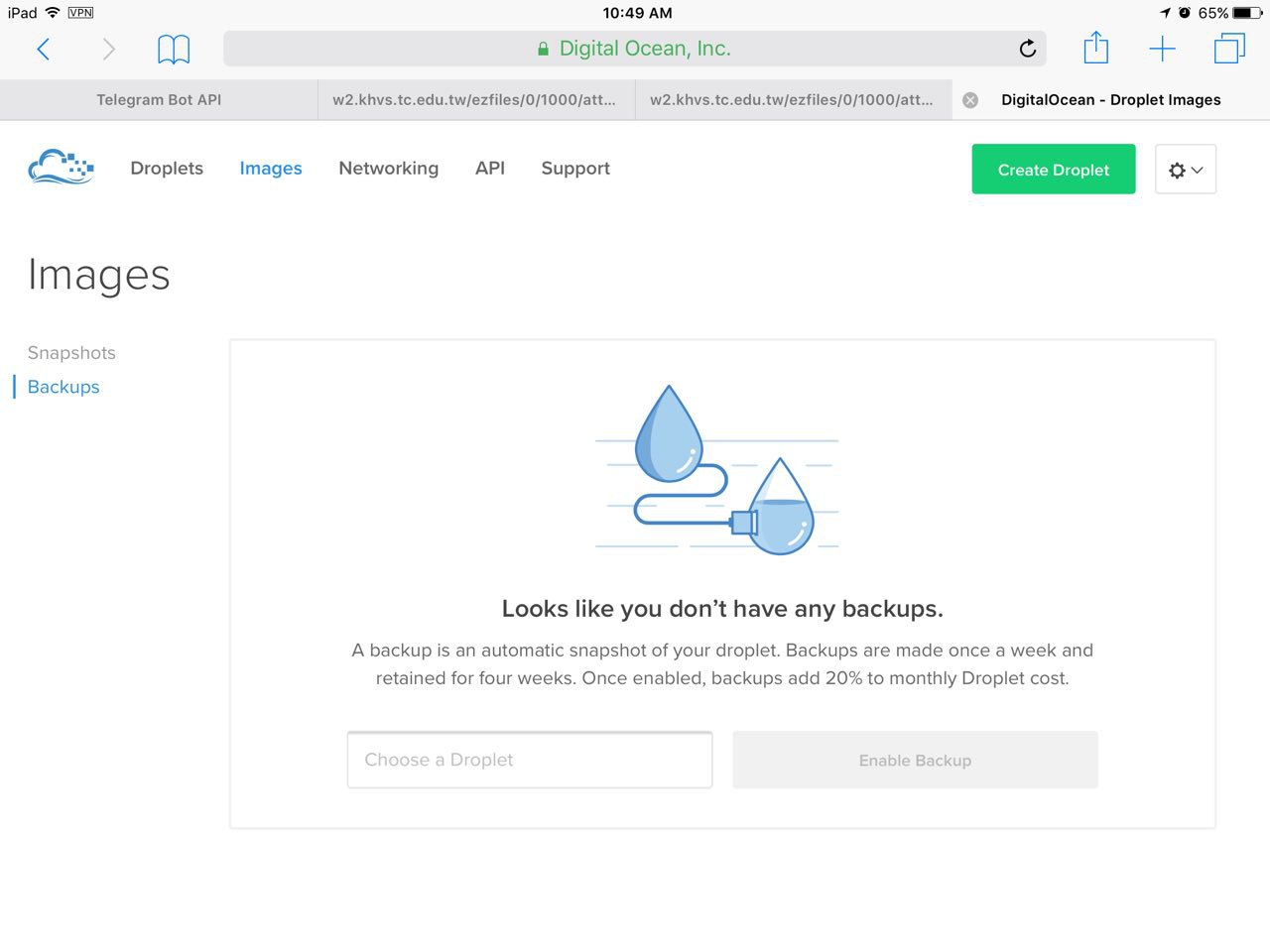1270x952 pixels.
Task: Reload the page with refresh icon
Action: pyautogui.click(x=1028, y=48)
